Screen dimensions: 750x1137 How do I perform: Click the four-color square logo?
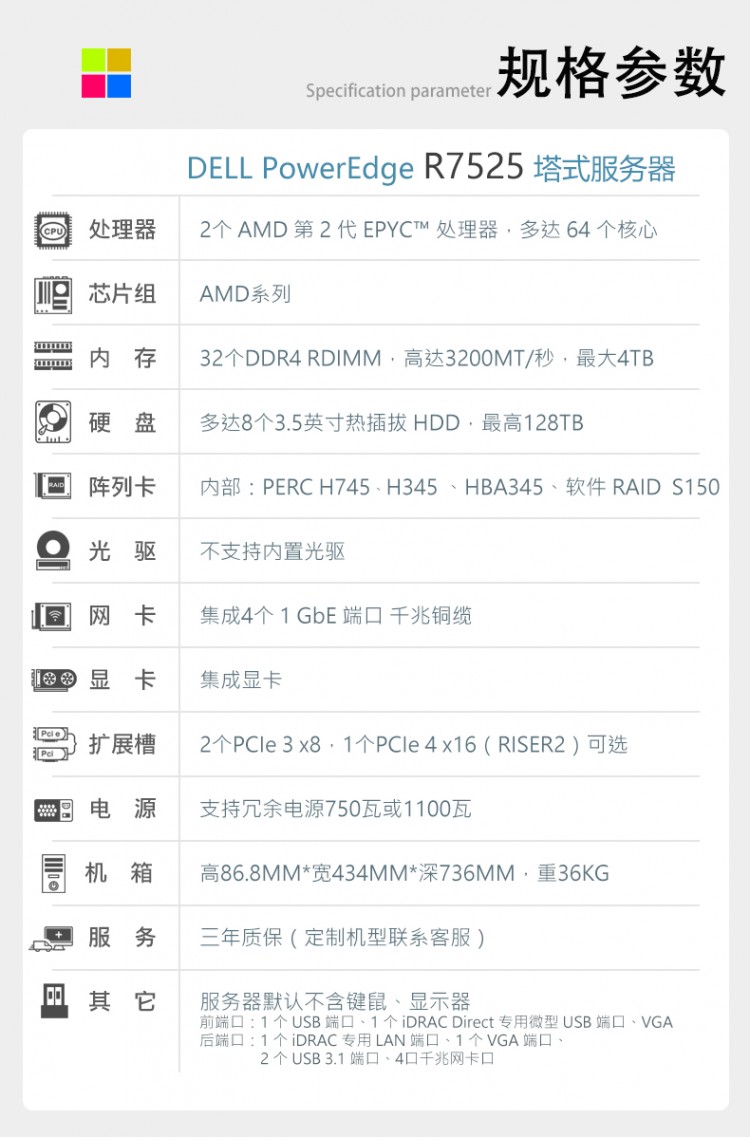point(106,73)
